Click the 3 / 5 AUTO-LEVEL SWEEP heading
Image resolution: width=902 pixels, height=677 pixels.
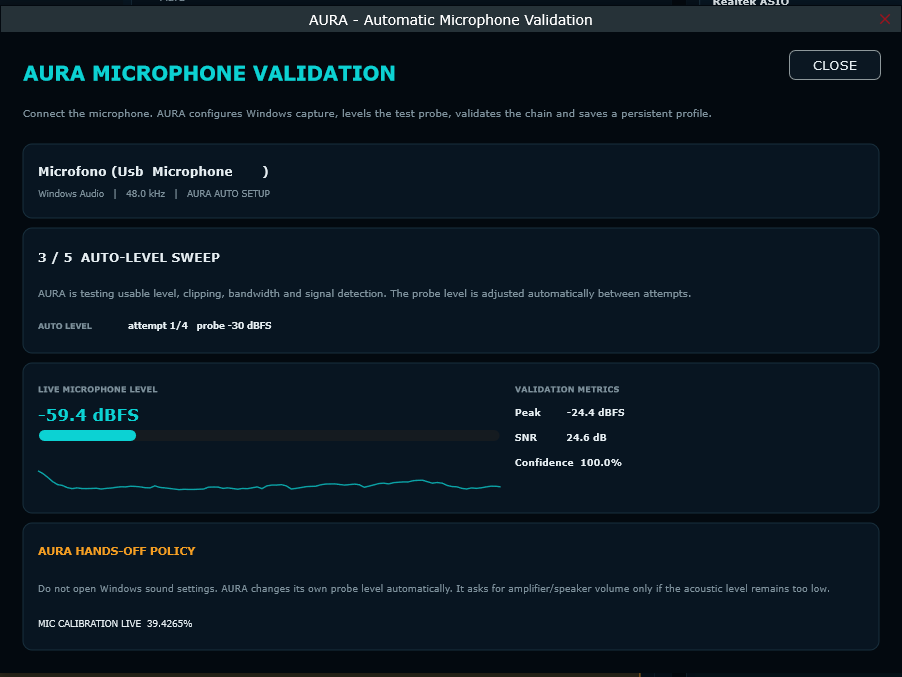click(129, 258)
